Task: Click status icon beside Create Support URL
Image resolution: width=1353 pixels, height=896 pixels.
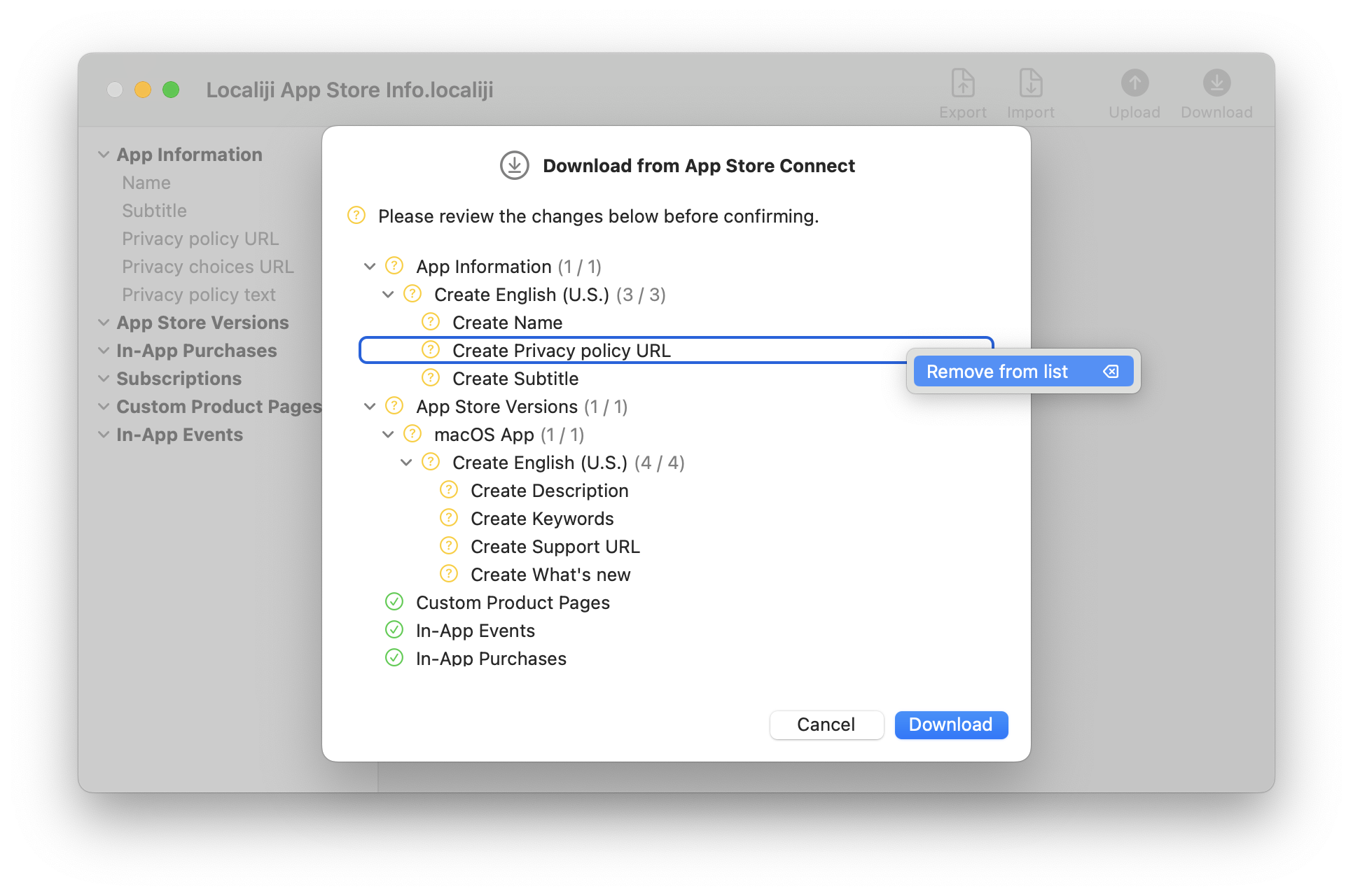Action: (449, 546)
